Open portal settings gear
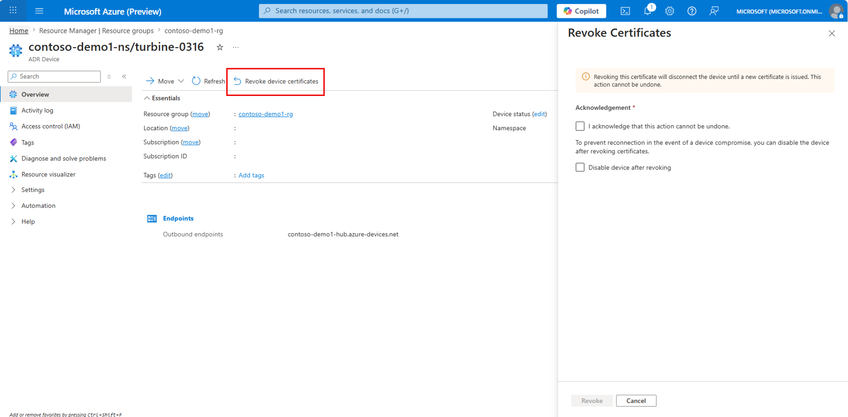 670,11
